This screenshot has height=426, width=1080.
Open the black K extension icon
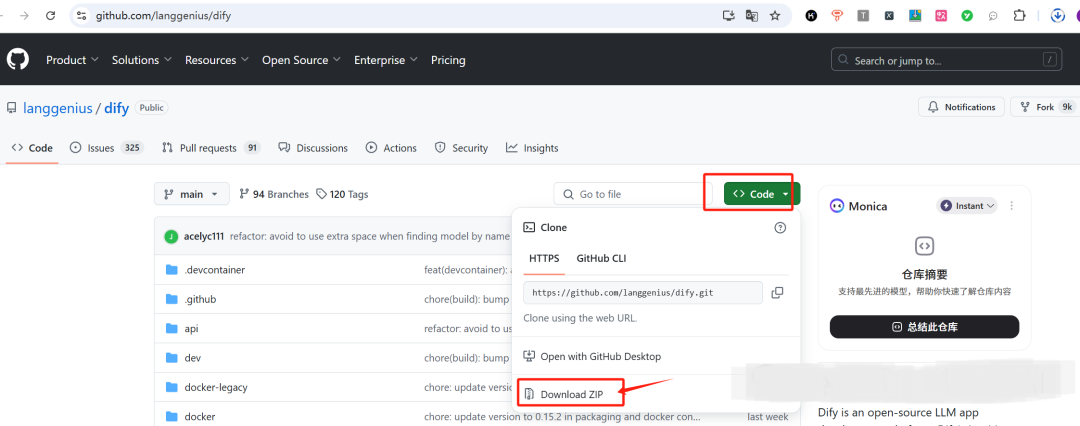coord(811,15)
